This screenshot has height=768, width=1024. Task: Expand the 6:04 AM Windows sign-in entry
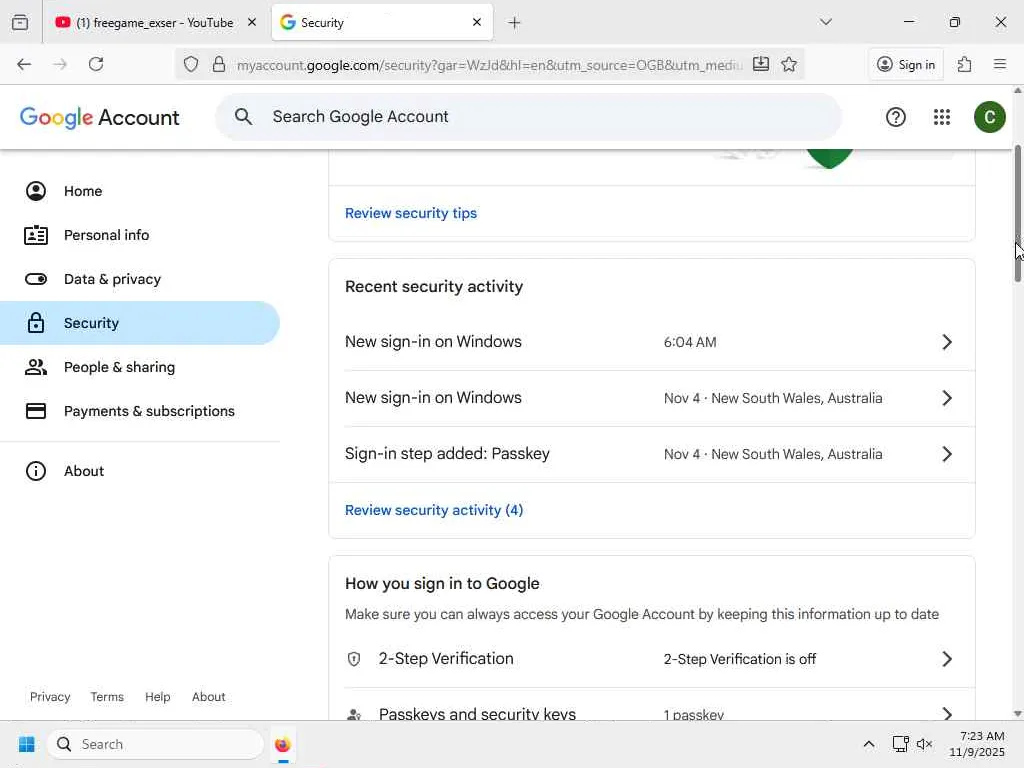[946, 342]
